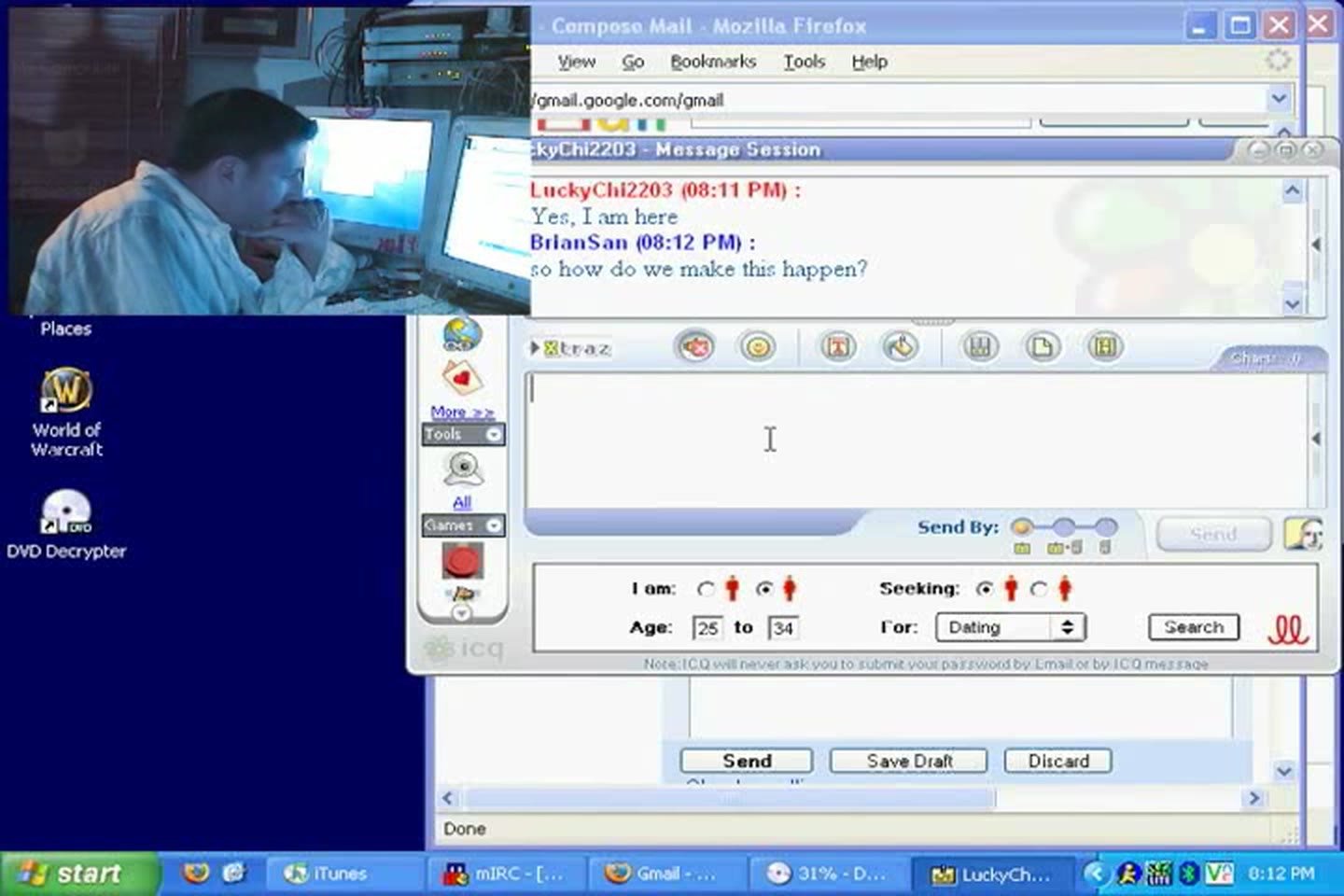Click the message history icon in ICQ toolbar

(x=980, y=347)
